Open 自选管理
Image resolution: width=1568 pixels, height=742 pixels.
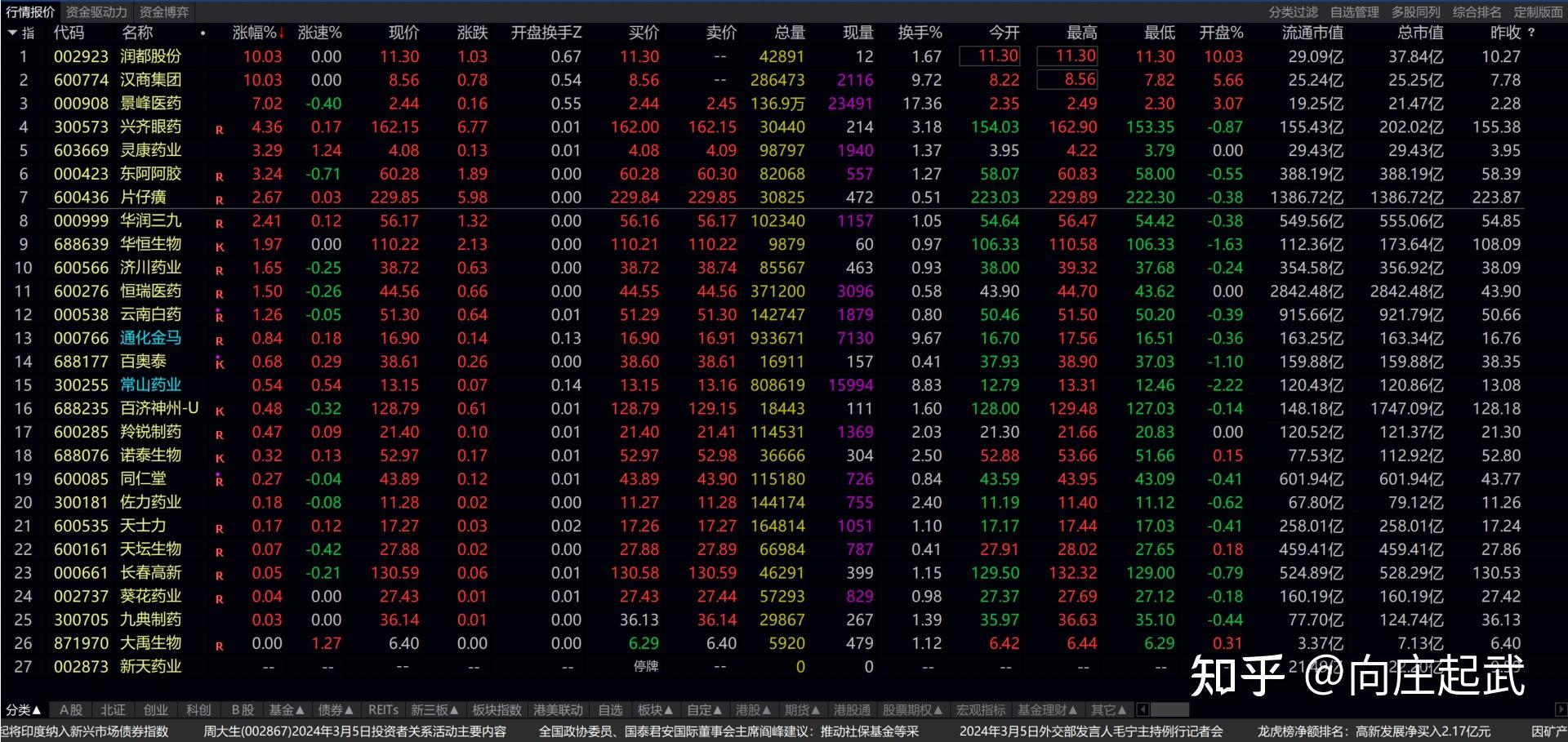[x=1354, y=11]
